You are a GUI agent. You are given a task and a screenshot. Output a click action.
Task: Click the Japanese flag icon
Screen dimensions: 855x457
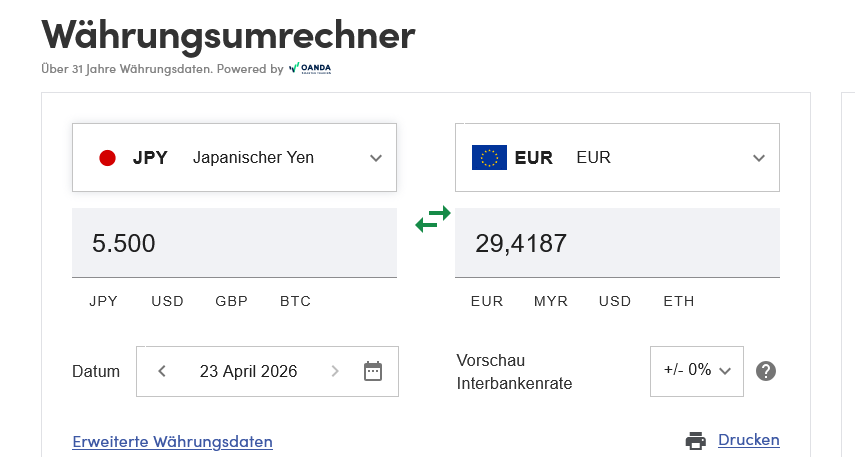point(108,158)
